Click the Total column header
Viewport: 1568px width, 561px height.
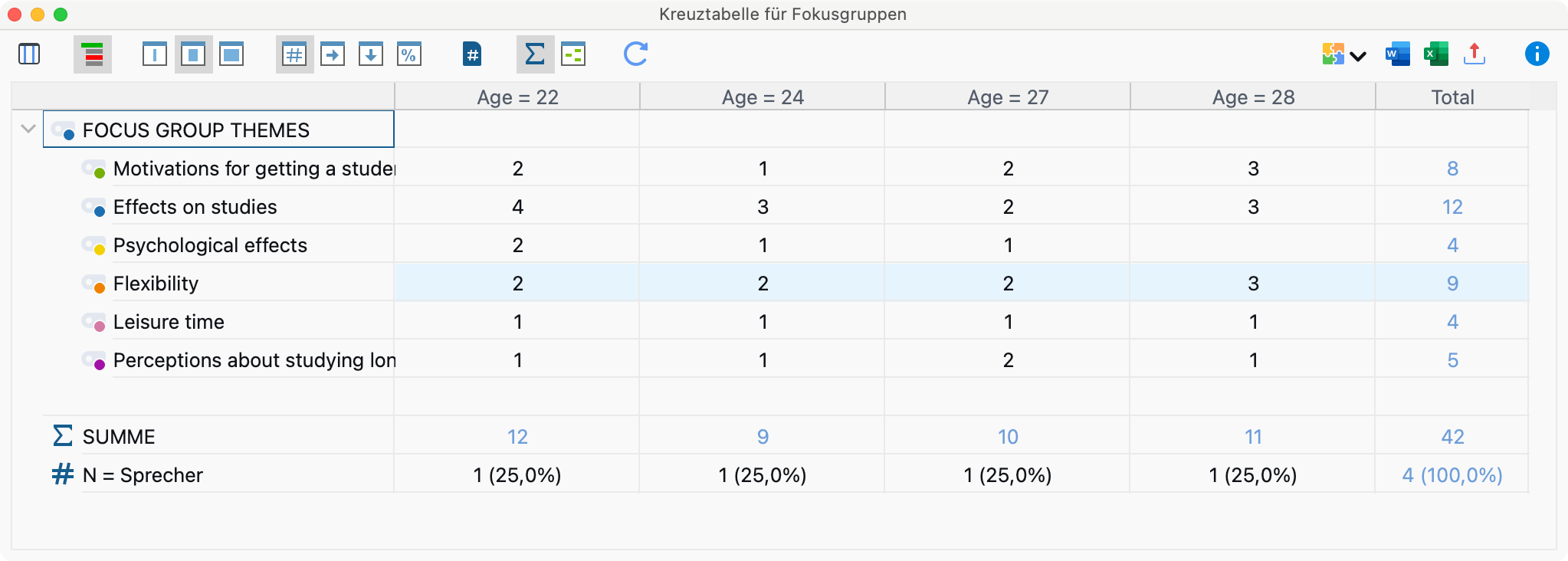[x=1452, y=97]
